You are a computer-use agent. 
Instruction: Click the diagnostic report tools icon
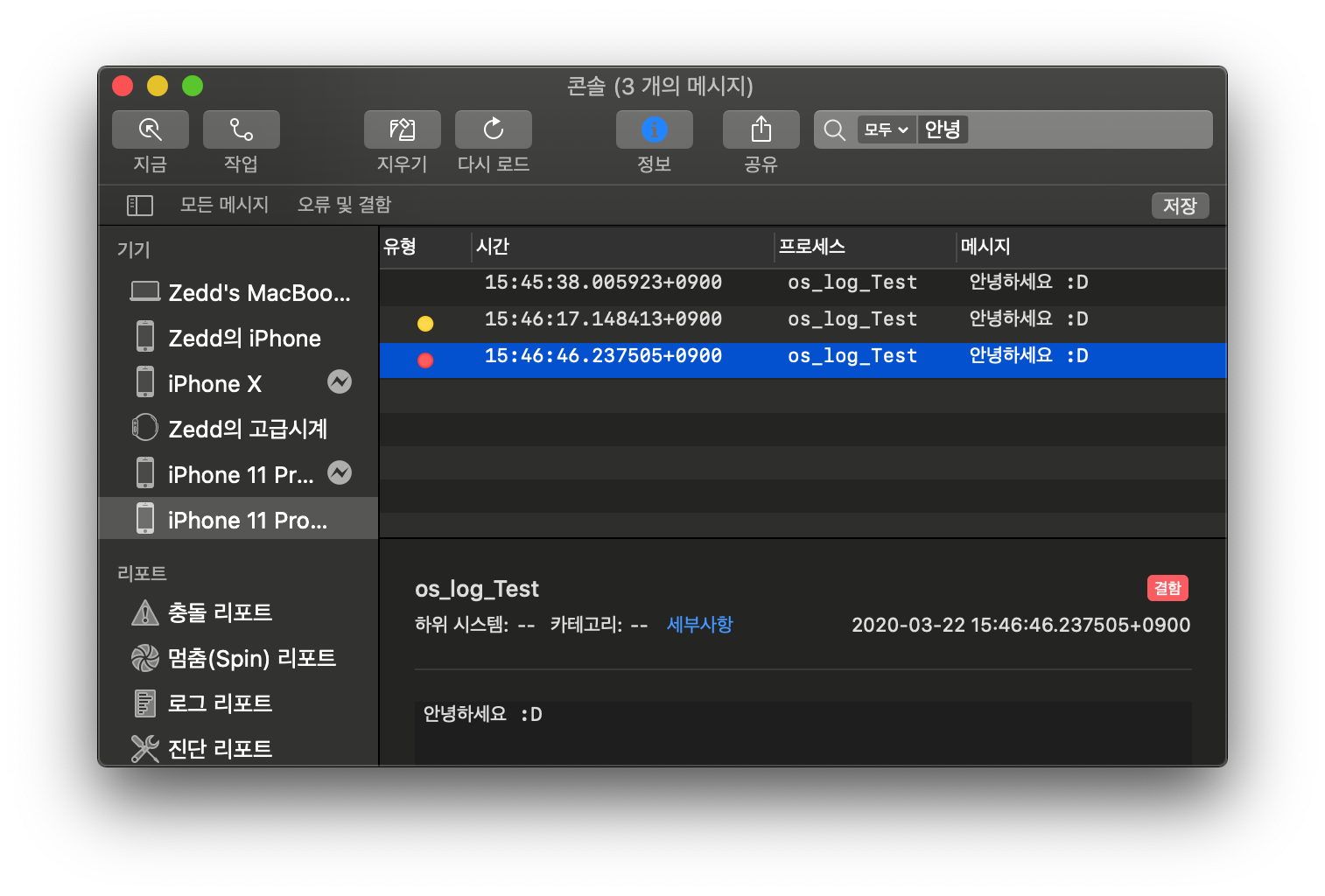(x=144, y=748)
